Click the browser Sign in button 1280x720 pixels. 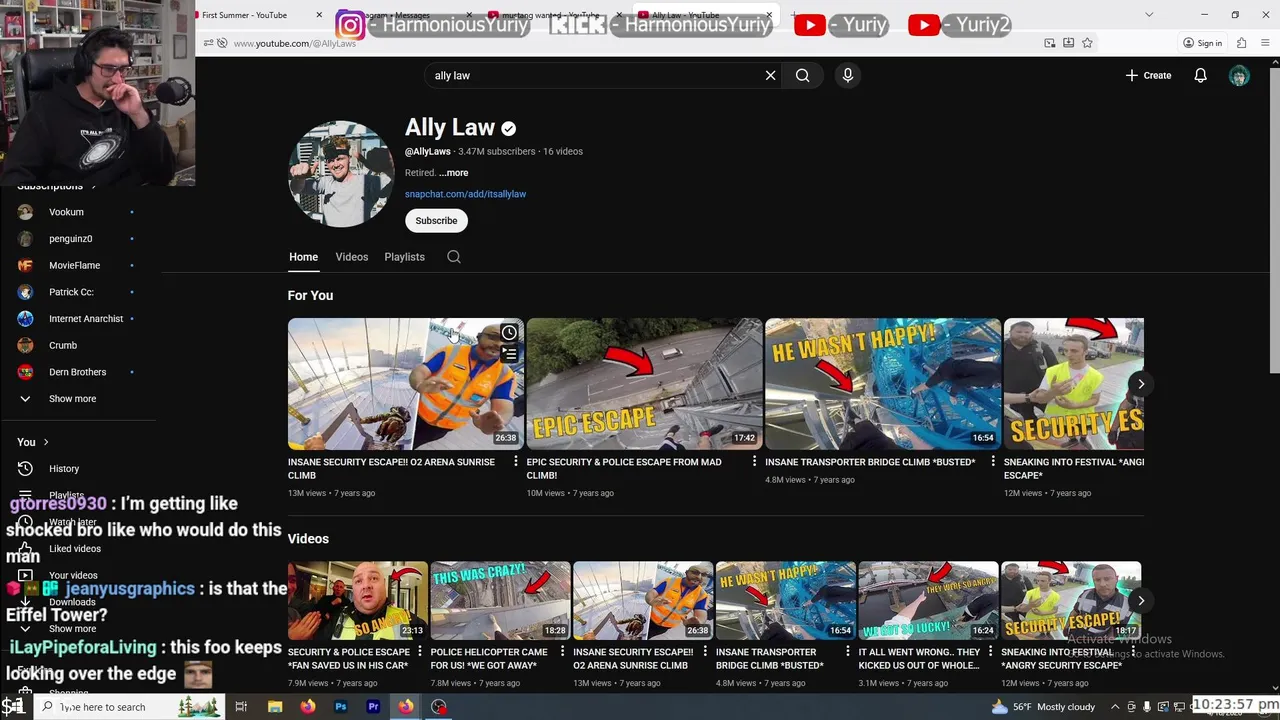1202,43
